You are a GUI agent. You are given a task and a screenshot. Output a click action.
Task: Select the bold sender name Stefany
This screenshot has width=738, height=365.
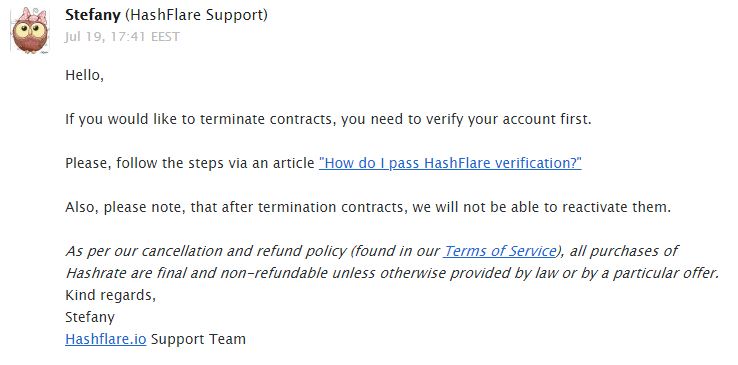(x=93, y=15)
